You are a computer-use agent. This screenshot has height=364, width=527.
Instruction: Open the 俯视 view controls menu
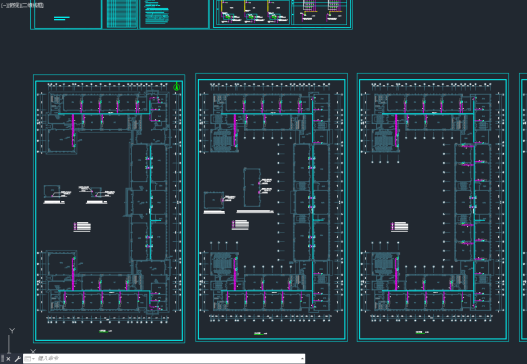tap(13, 5)
